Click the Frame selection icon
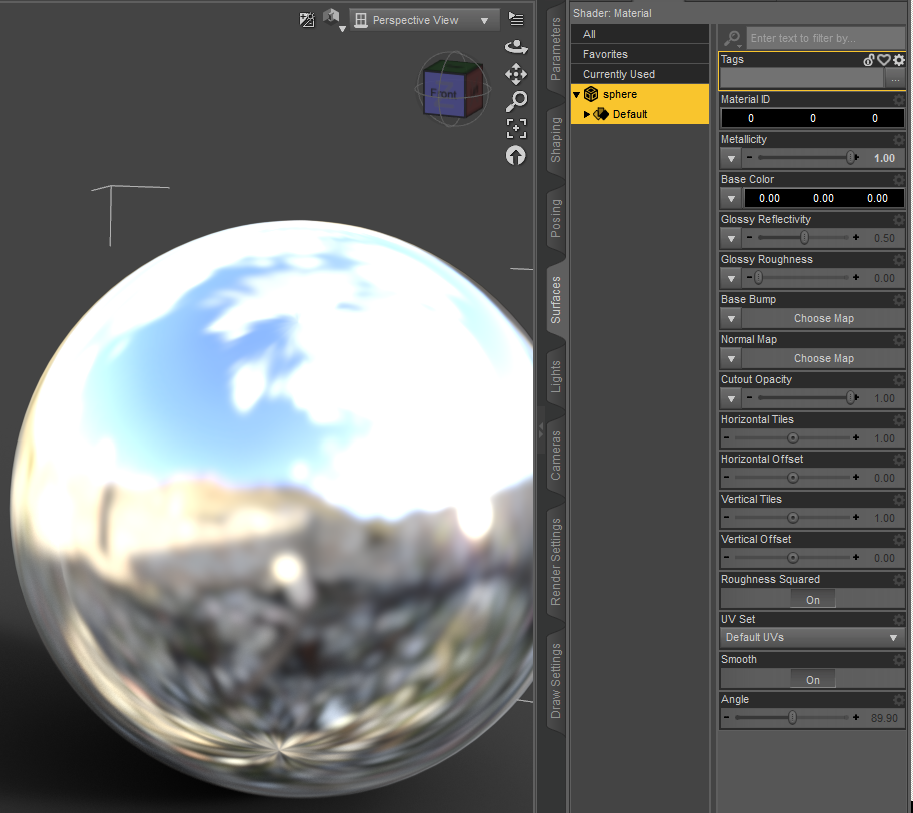The width and height of the screenshot is (913, 813). 516,128
